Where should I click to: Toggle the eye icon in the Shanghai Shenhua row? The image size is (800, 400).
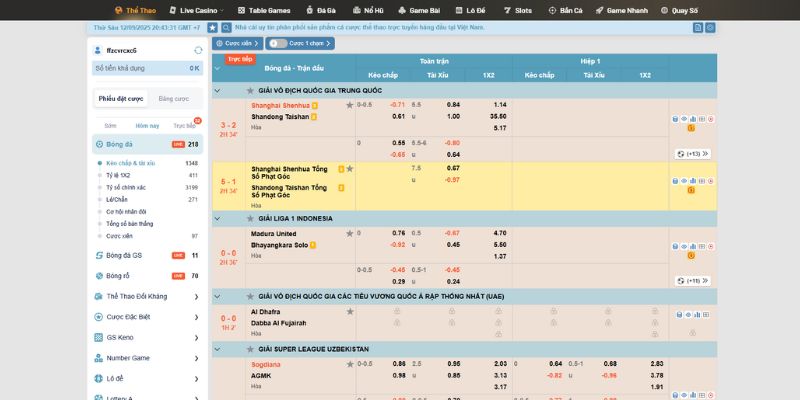[684, 119]
